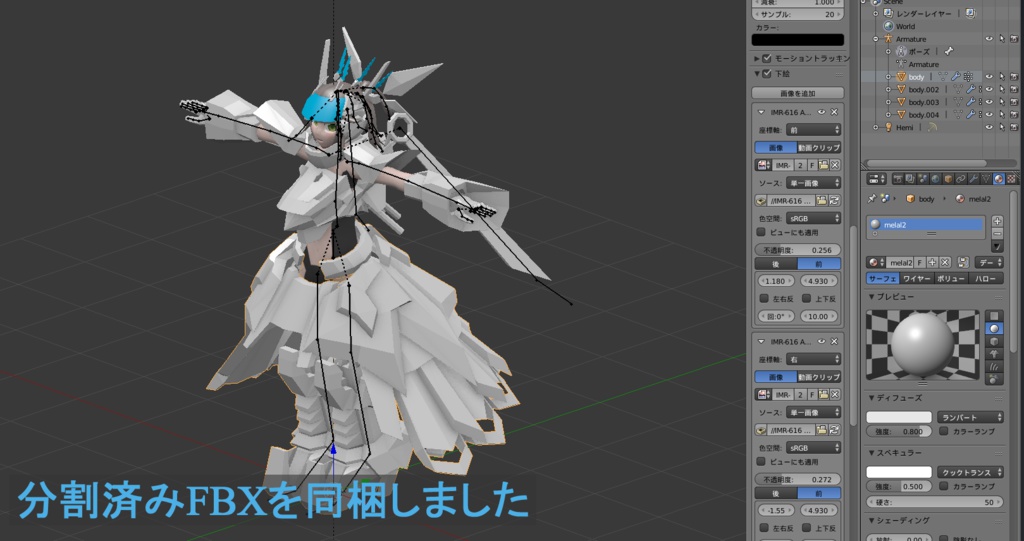Open the second 座標軸 dropdown set to 右
The height and width of the screenshot is (541, 1024).
click(813, 359)
